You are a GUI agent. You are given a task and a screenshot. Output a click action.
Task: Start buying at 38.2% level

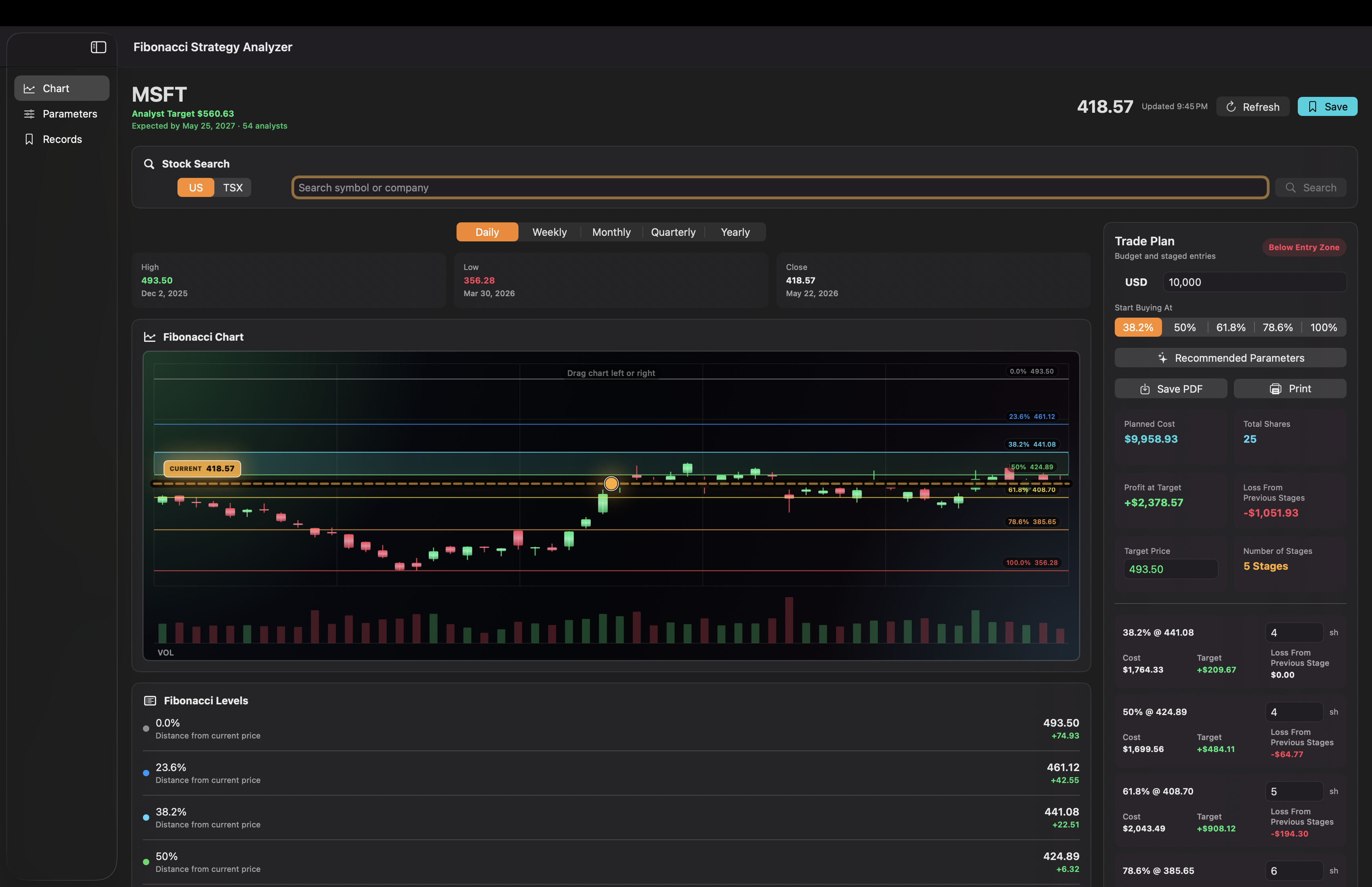tap(1138, 328)
